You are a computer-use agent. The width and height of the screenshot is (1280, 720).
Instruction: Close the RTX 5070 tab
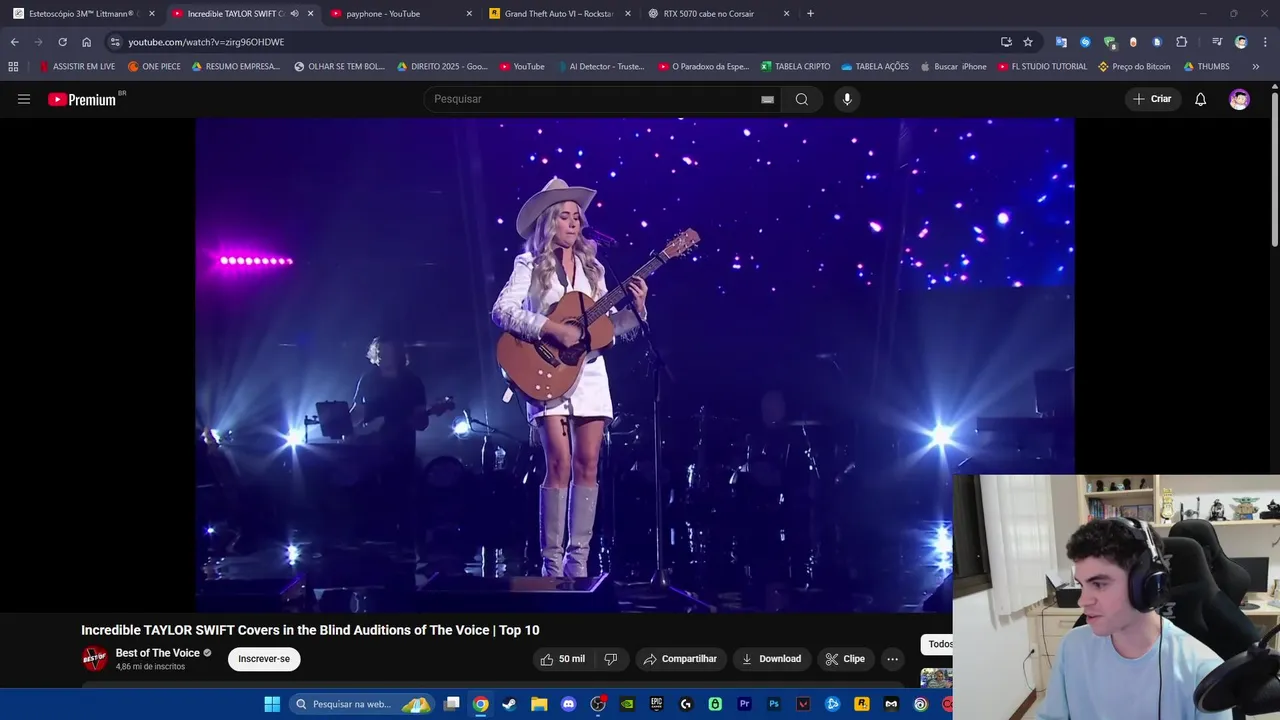click(x=786, y=14)
